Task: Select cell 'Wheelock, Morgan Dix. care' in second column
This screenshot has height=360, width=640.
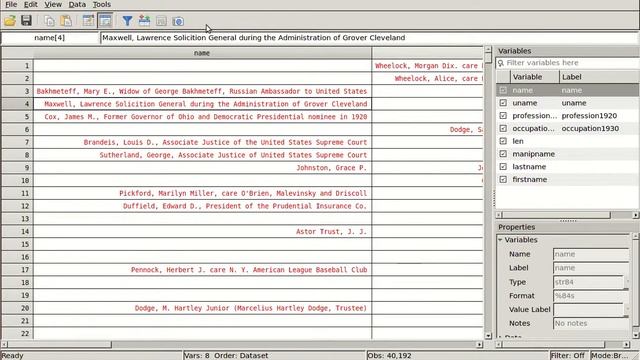Action: tap(428, 66)
